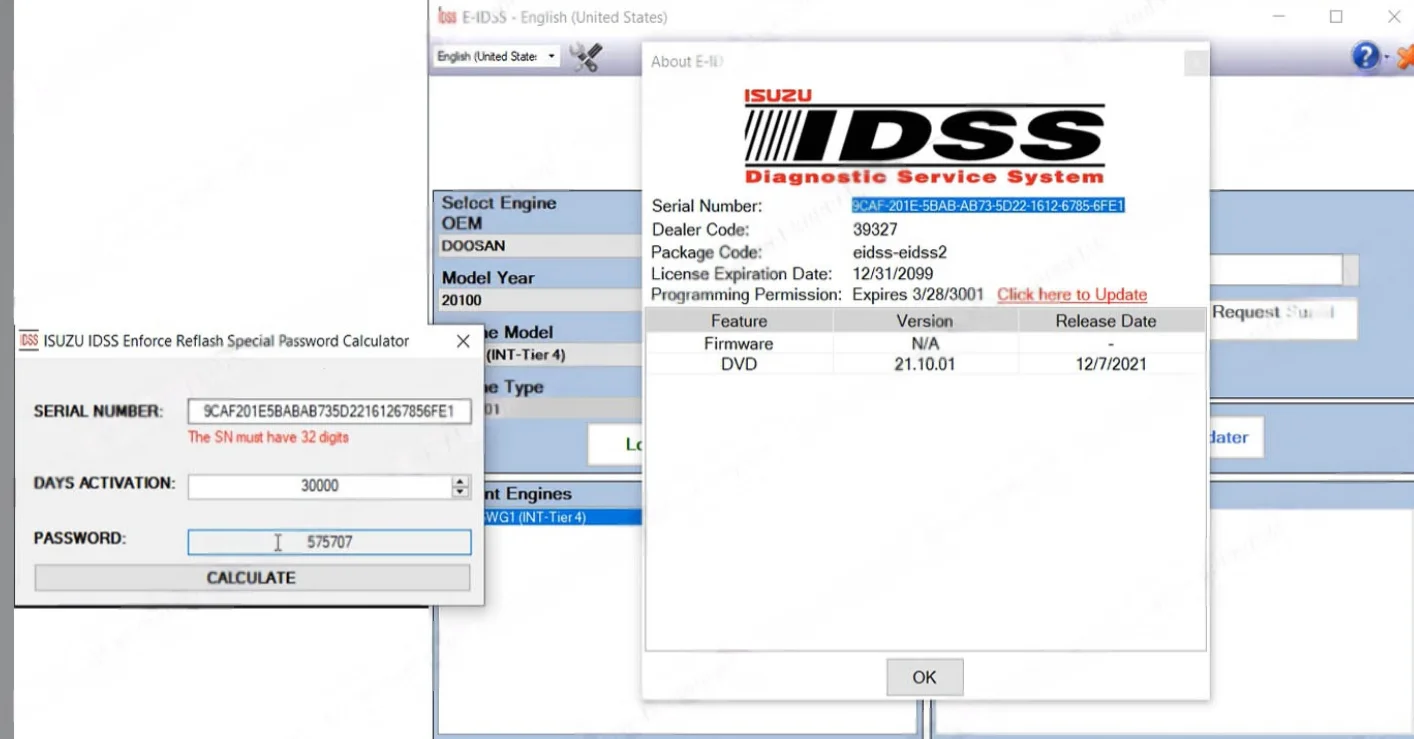The height and width of the screenshot is (739, 1414).
Task: Click the red 'The SN must have 32 digits' message
Action: coord(268,437)
